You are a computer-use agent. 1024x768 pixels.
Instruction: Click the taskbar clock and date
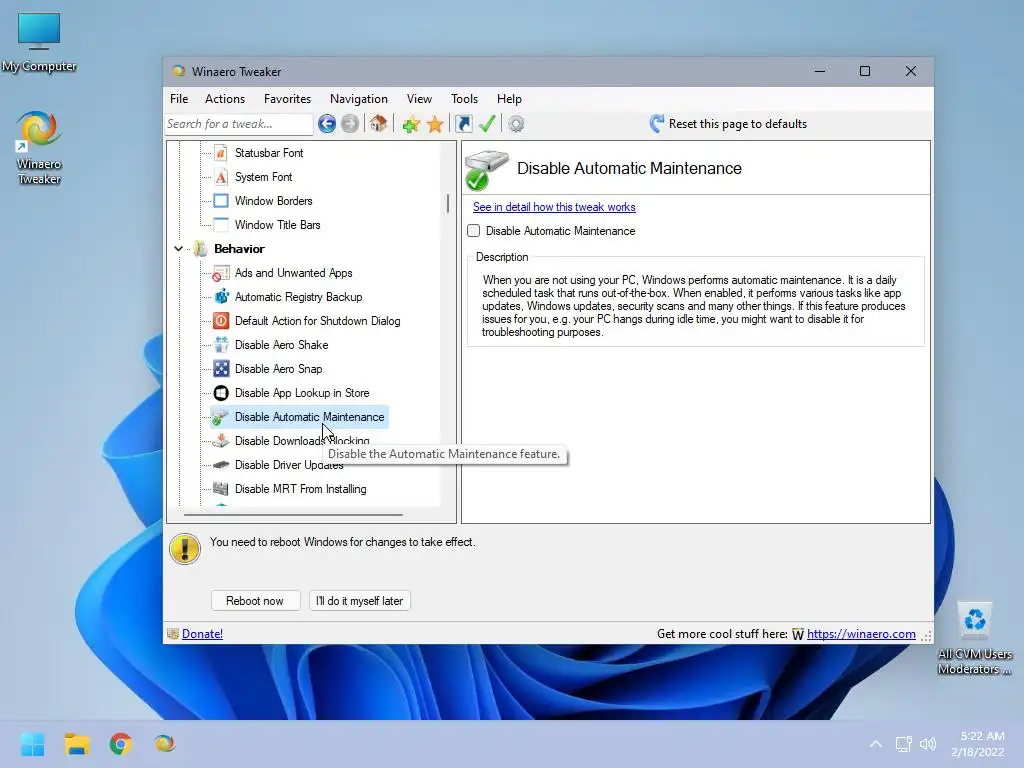(978, 744)
